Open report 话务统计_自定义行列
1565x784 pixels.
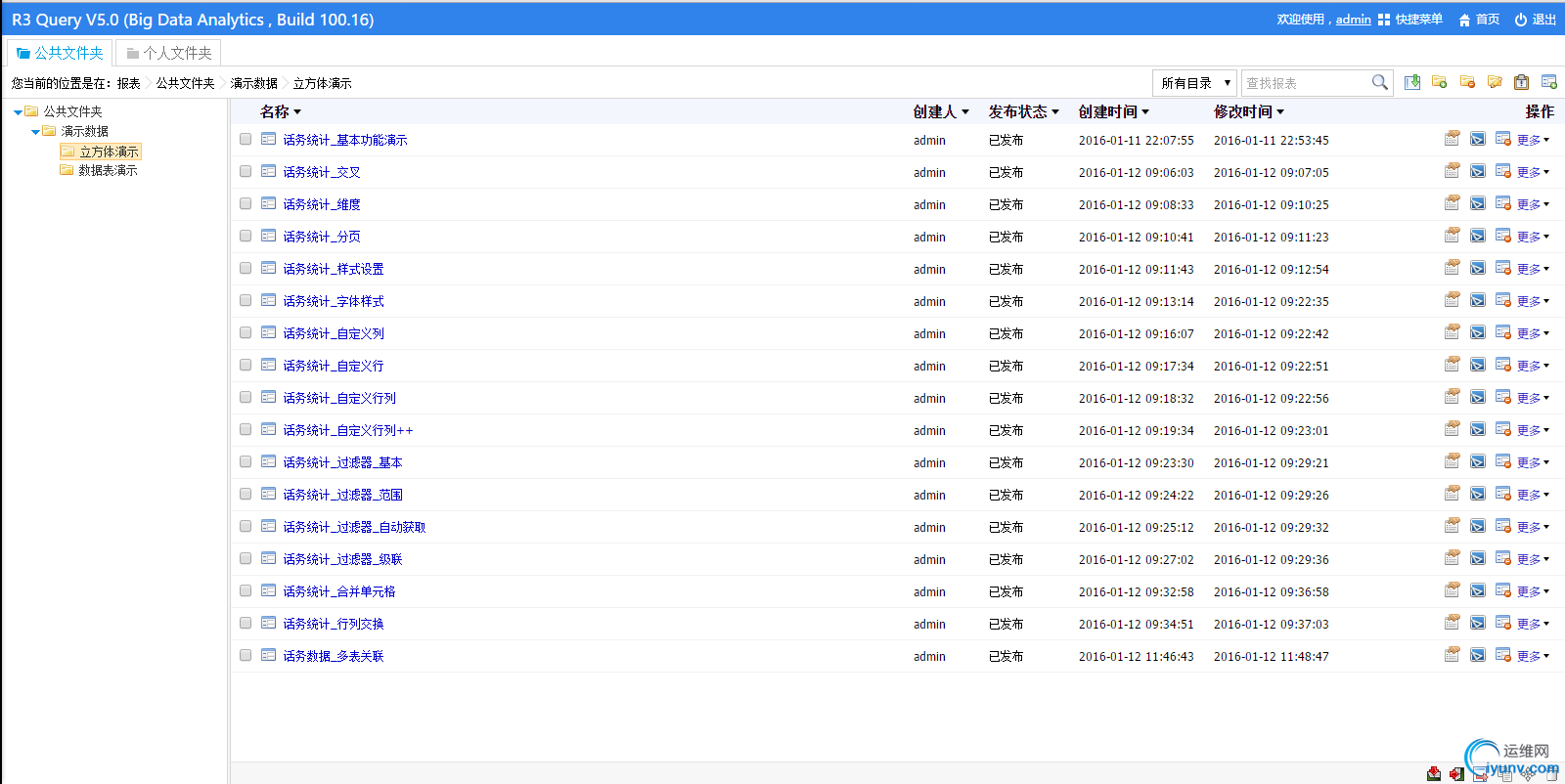(339, 398)
